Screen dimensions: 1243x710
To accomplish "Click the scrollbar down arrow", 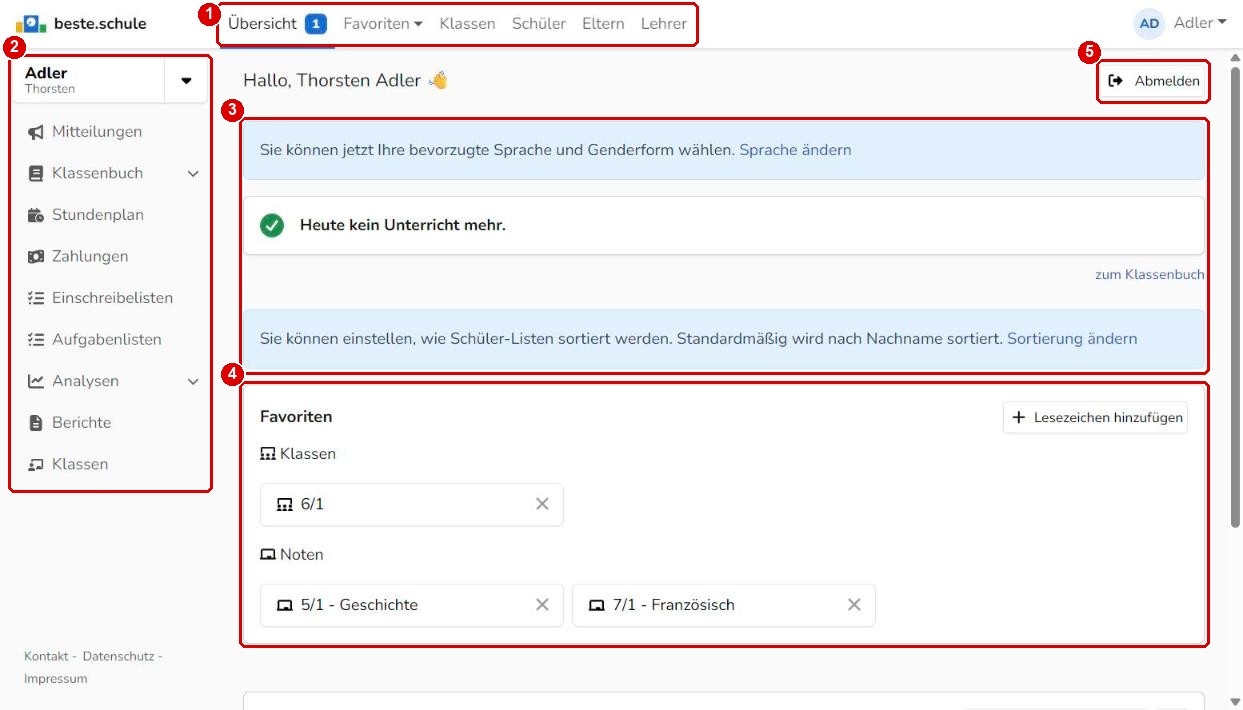I will [x=1235, y=701].
